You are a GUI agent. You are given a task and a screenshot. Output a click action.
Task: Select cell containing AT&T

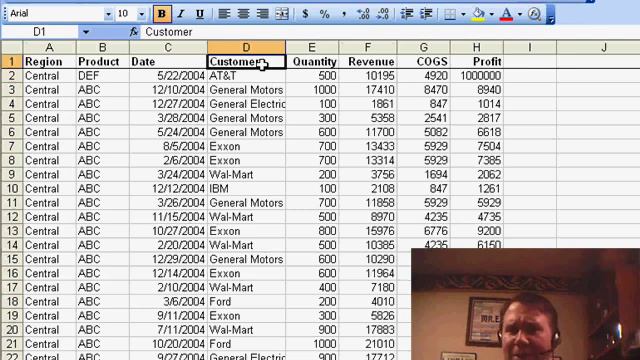tap(247, 76)
